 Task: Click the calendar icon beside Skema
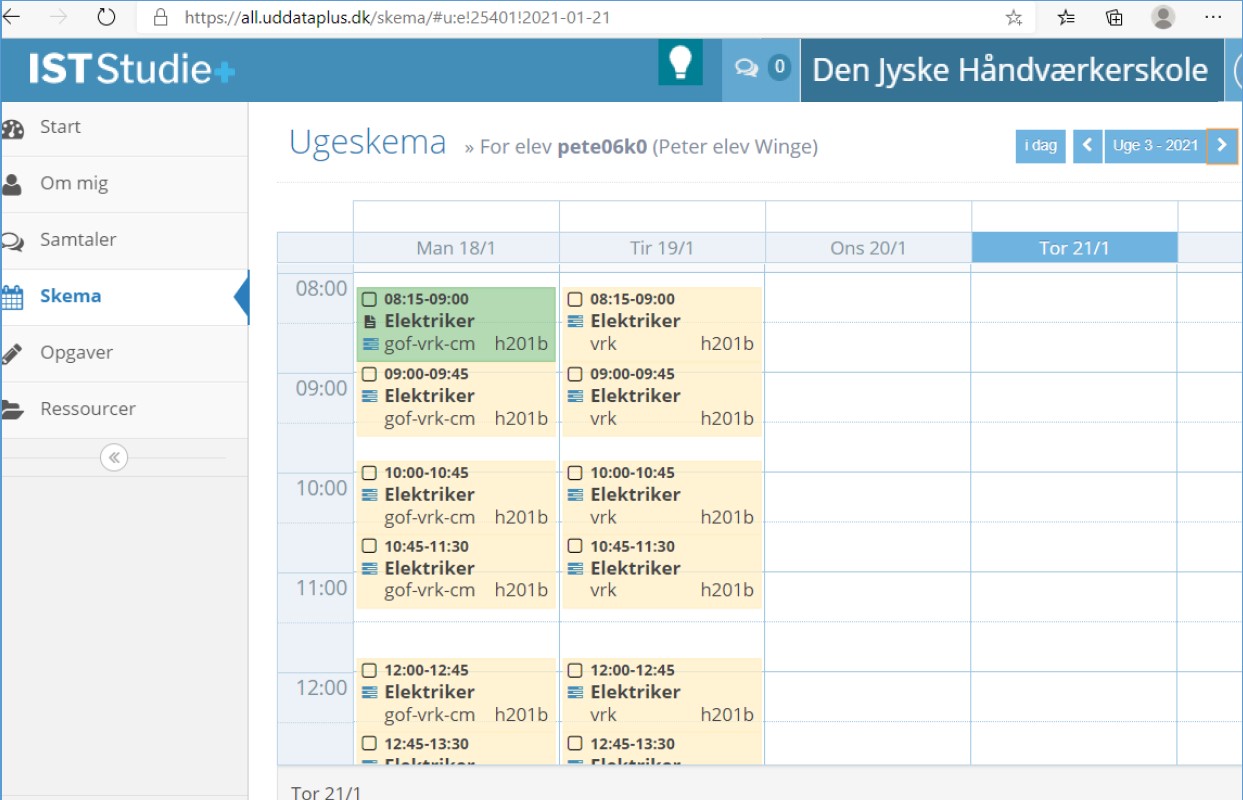[12, 297]
